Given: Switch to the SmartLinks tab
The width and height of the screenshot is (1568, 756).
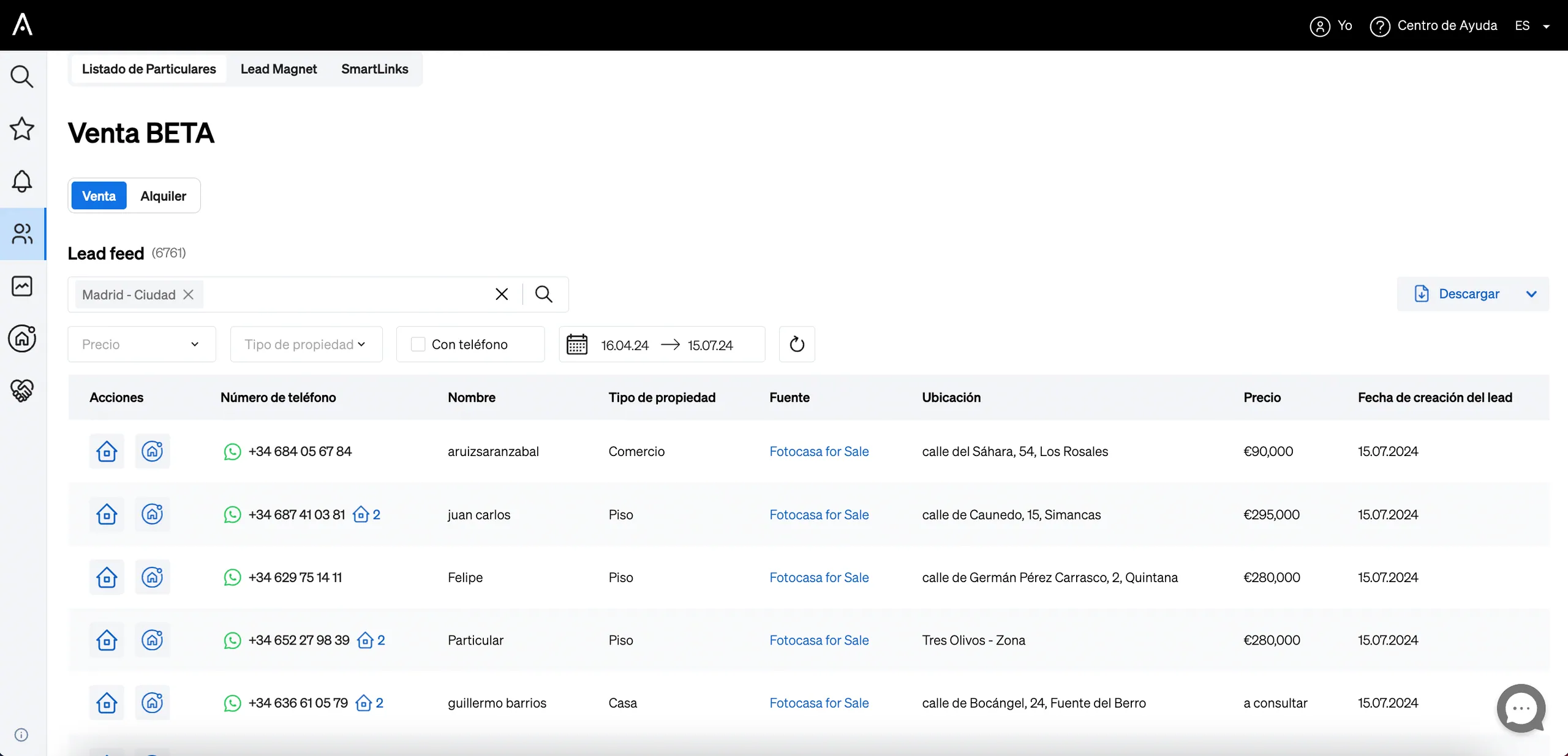Looking at the screenshot, I should pyautogui.click(x=375, y=69).
